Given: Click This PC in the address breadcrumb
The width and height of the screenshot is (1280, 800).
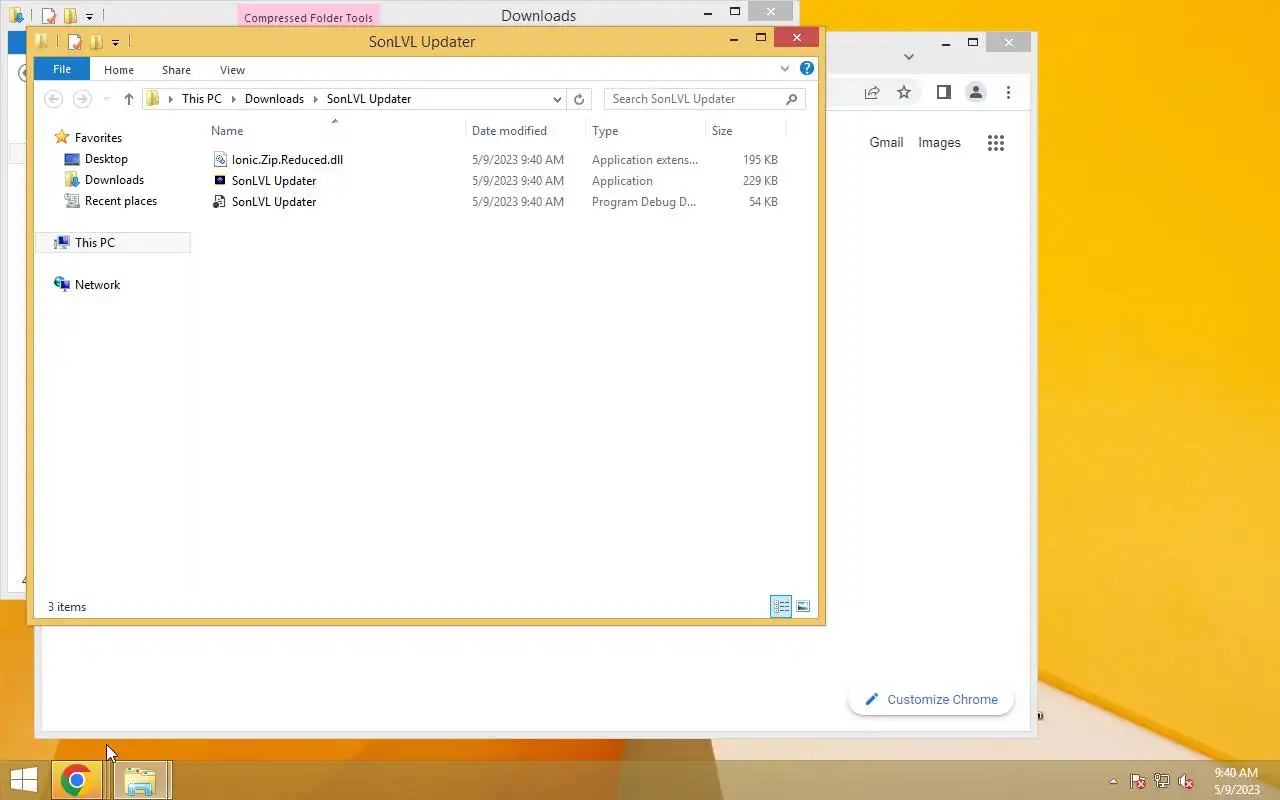Looking at the screenshot, I should [202, 99].
